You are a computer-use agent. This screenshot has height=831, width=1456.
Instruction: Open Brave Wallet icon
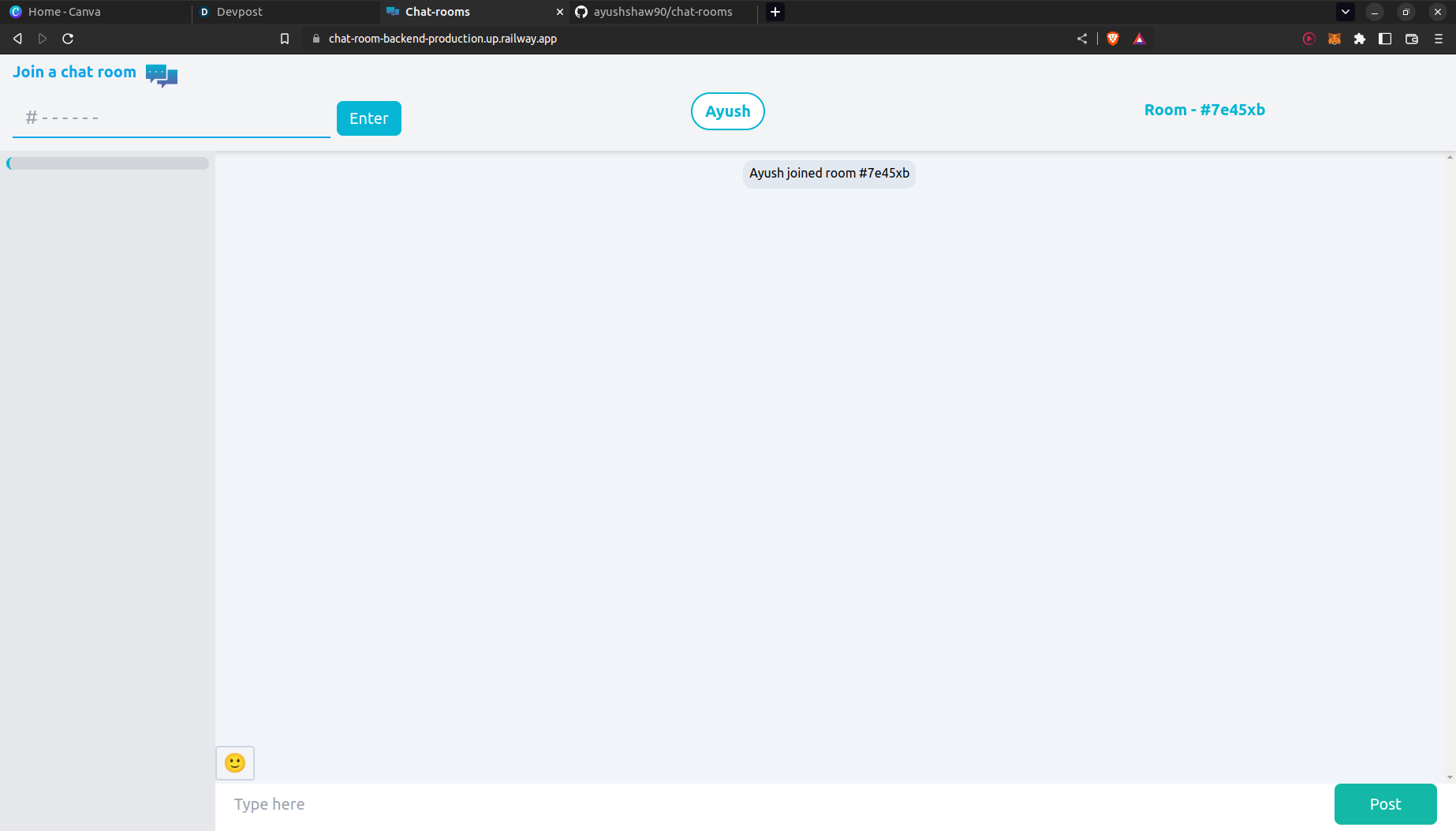[1412, 39]
